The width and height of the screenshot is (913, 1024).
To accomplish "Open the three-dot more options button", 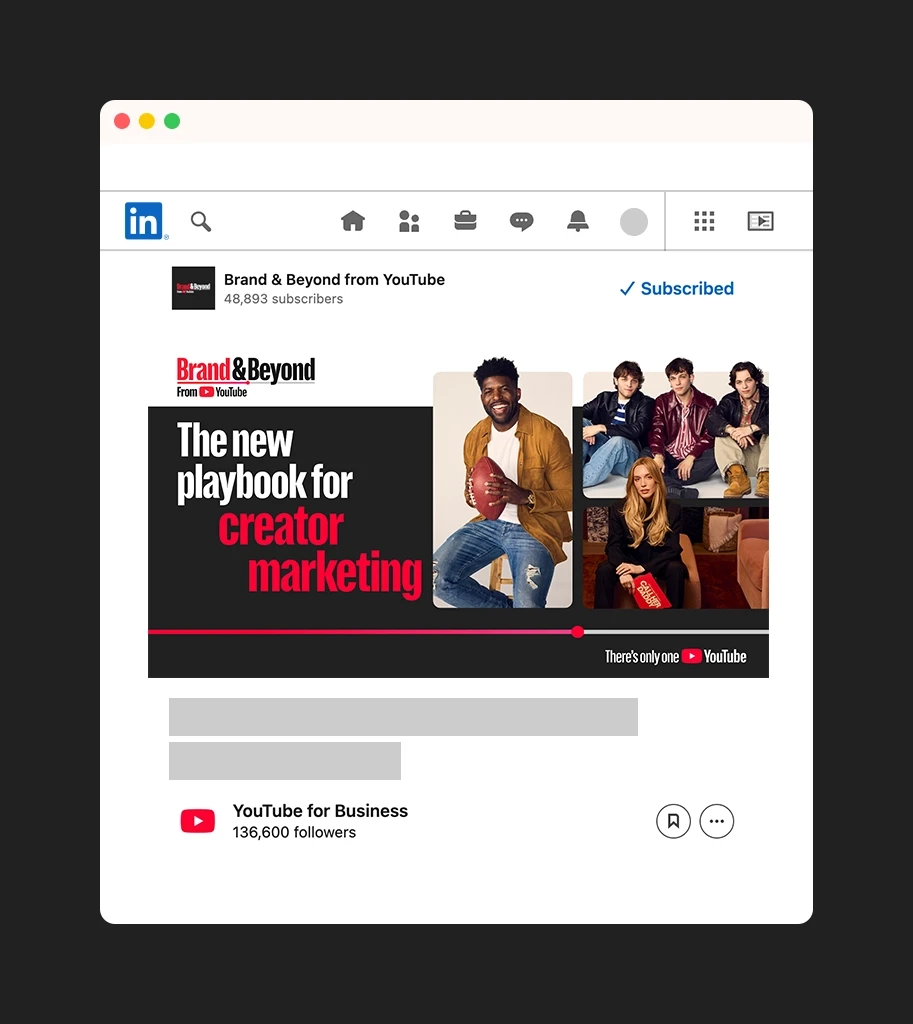I will click(716, 821).
